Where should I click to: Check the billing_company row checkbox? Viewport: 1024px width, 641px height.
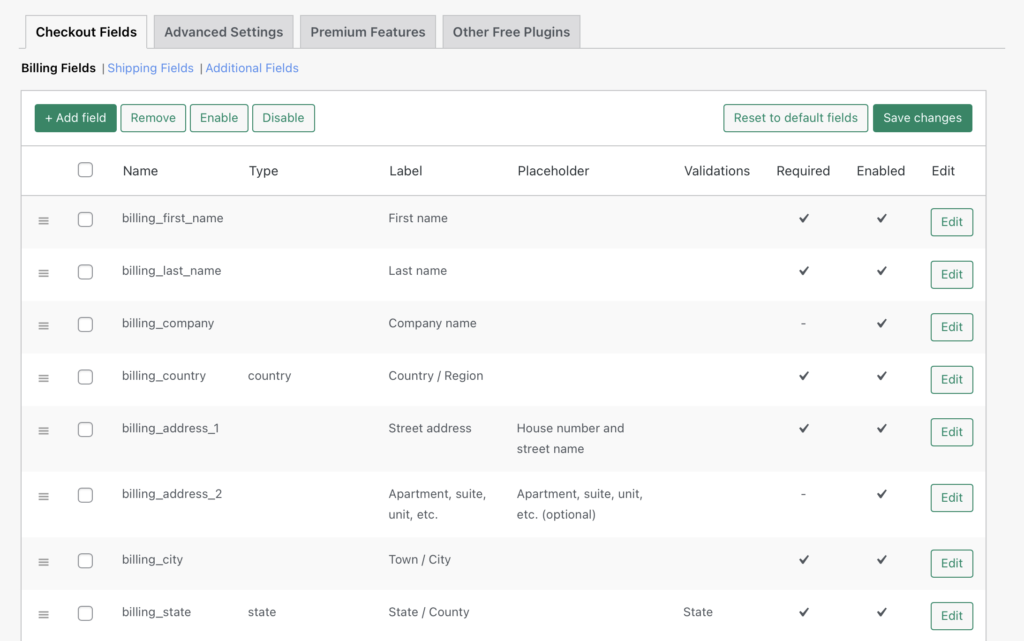click(85, 324)
